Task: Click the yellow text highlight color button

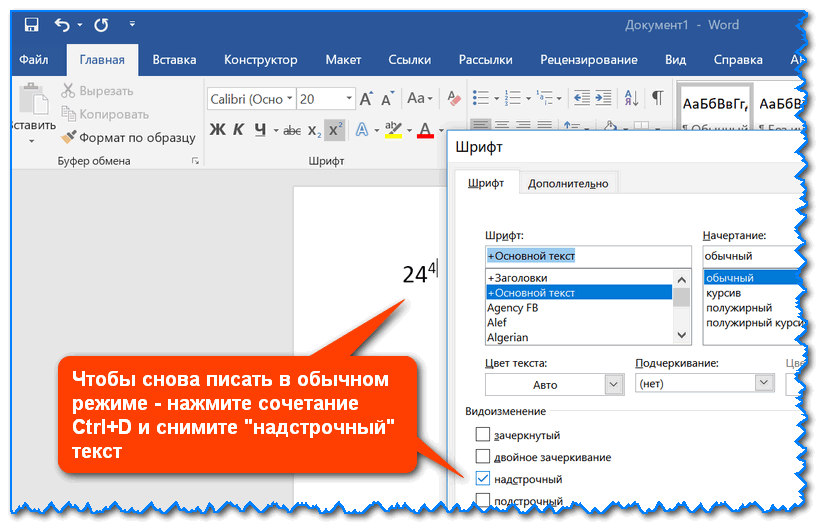Action: point(393,130)
